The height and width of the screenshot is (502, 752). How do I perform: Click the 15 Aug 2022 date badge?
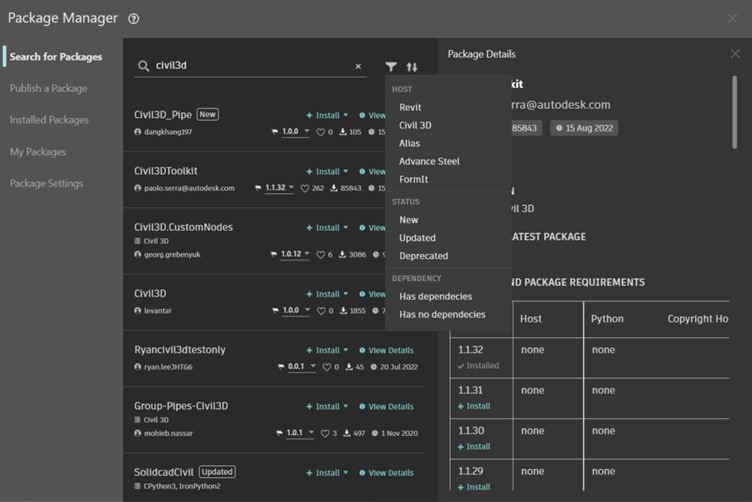tap(584, 128)
